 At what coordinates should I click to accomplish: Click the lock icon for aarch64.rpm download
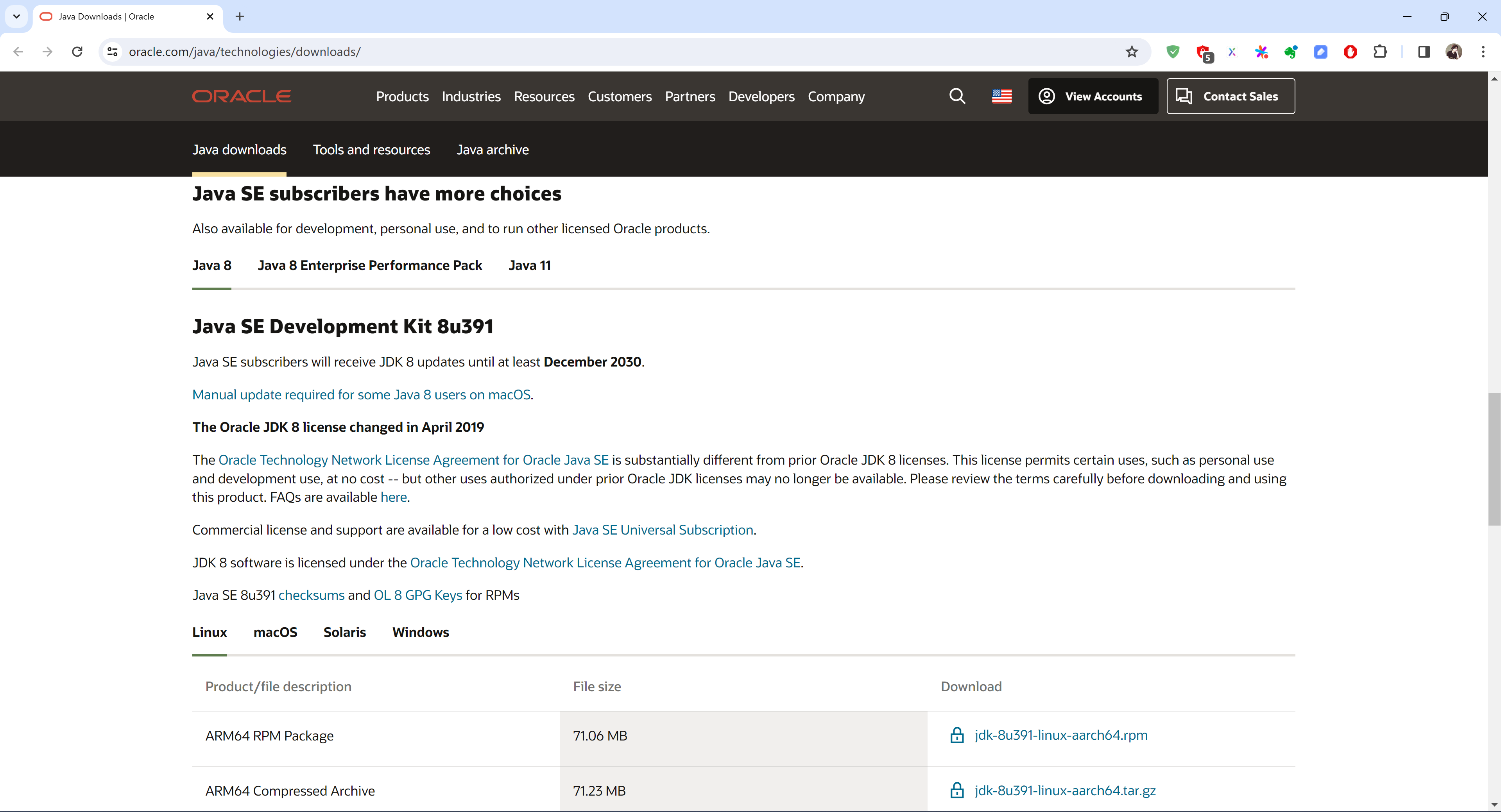pyautogui.click(x=957, y=736)
